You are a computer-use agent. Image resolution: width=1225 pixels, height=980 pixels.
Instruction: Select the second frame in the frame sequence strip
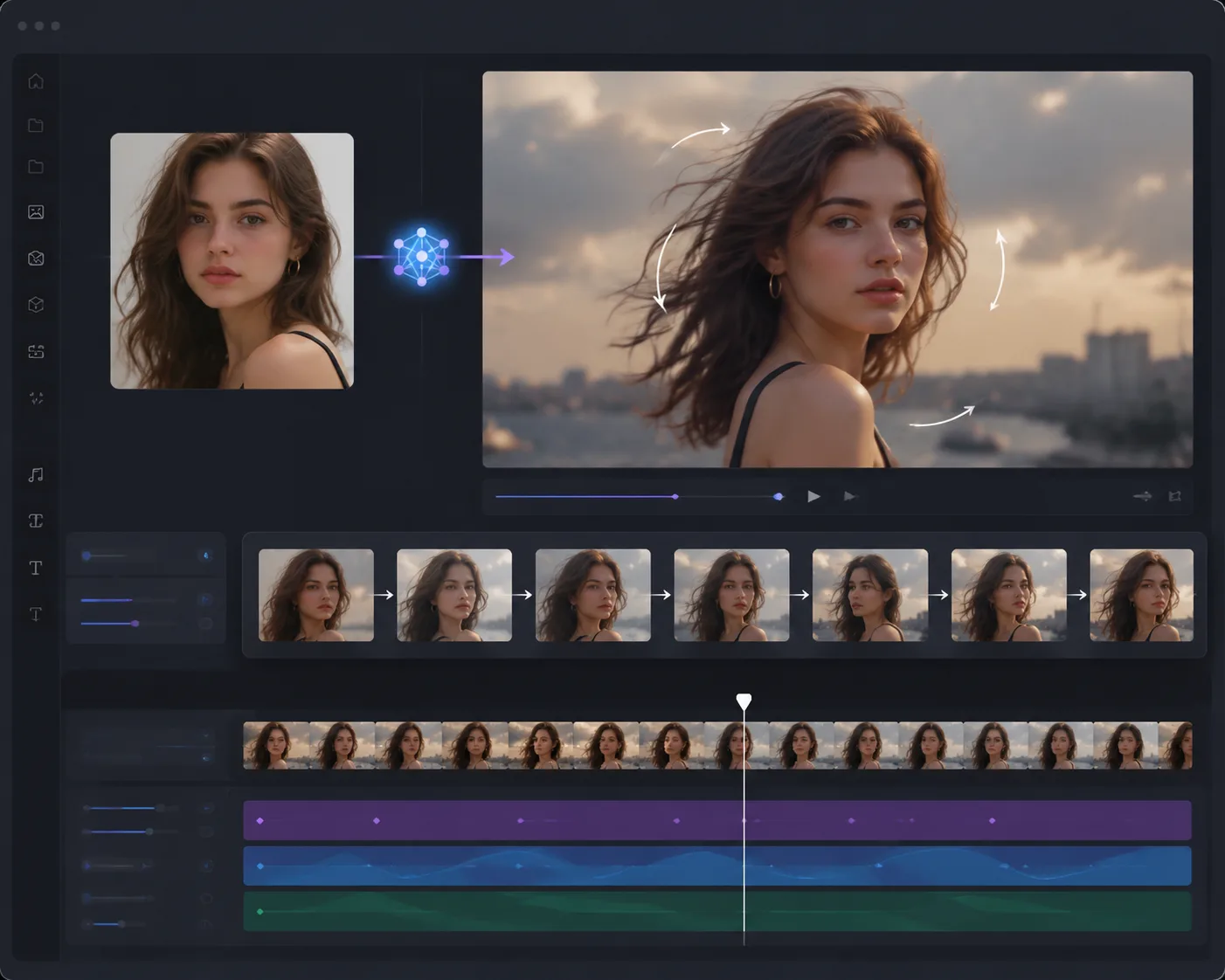click(x=454, y=595)
